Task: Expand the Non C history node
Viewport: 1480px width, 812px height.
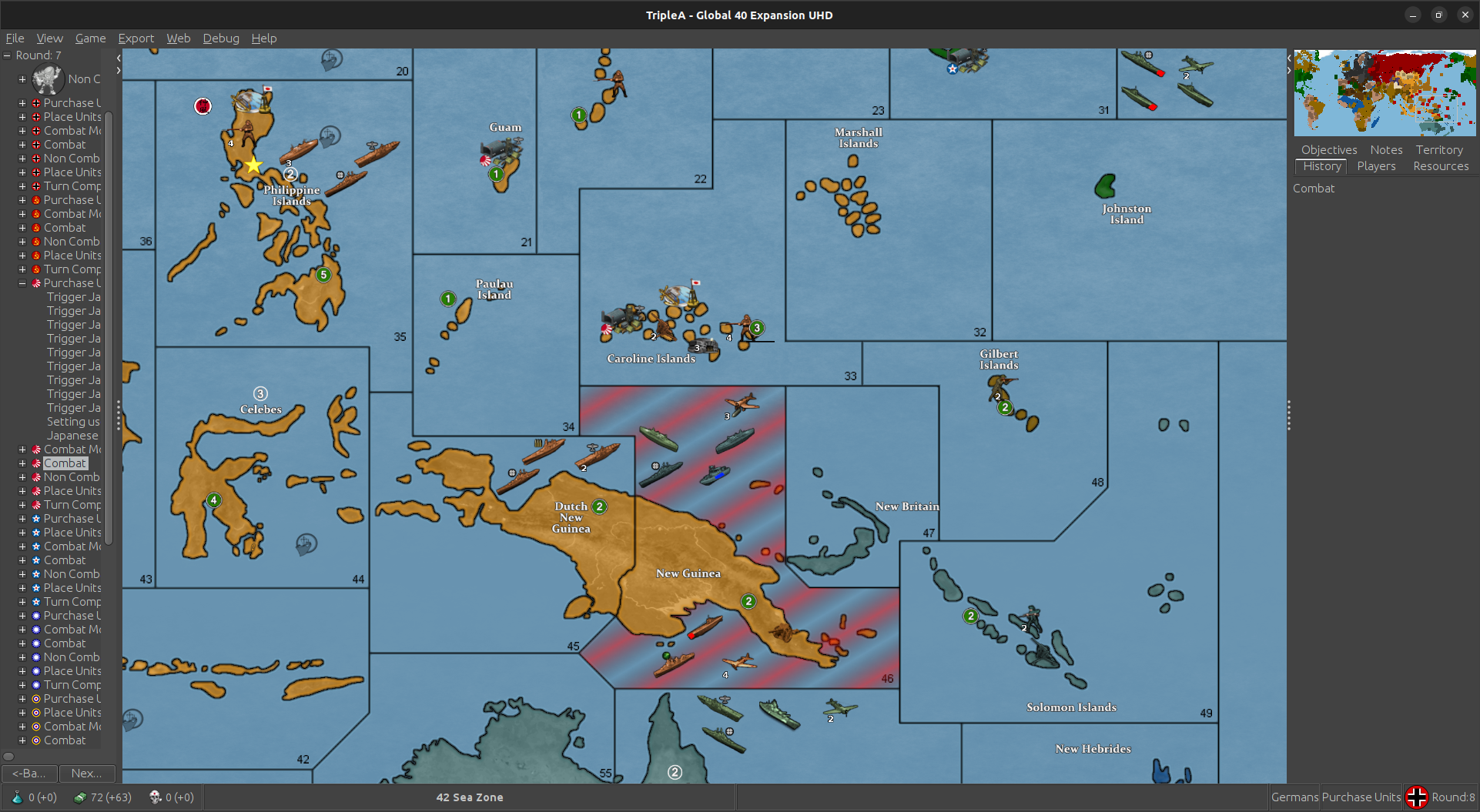Action: (22, 79)
